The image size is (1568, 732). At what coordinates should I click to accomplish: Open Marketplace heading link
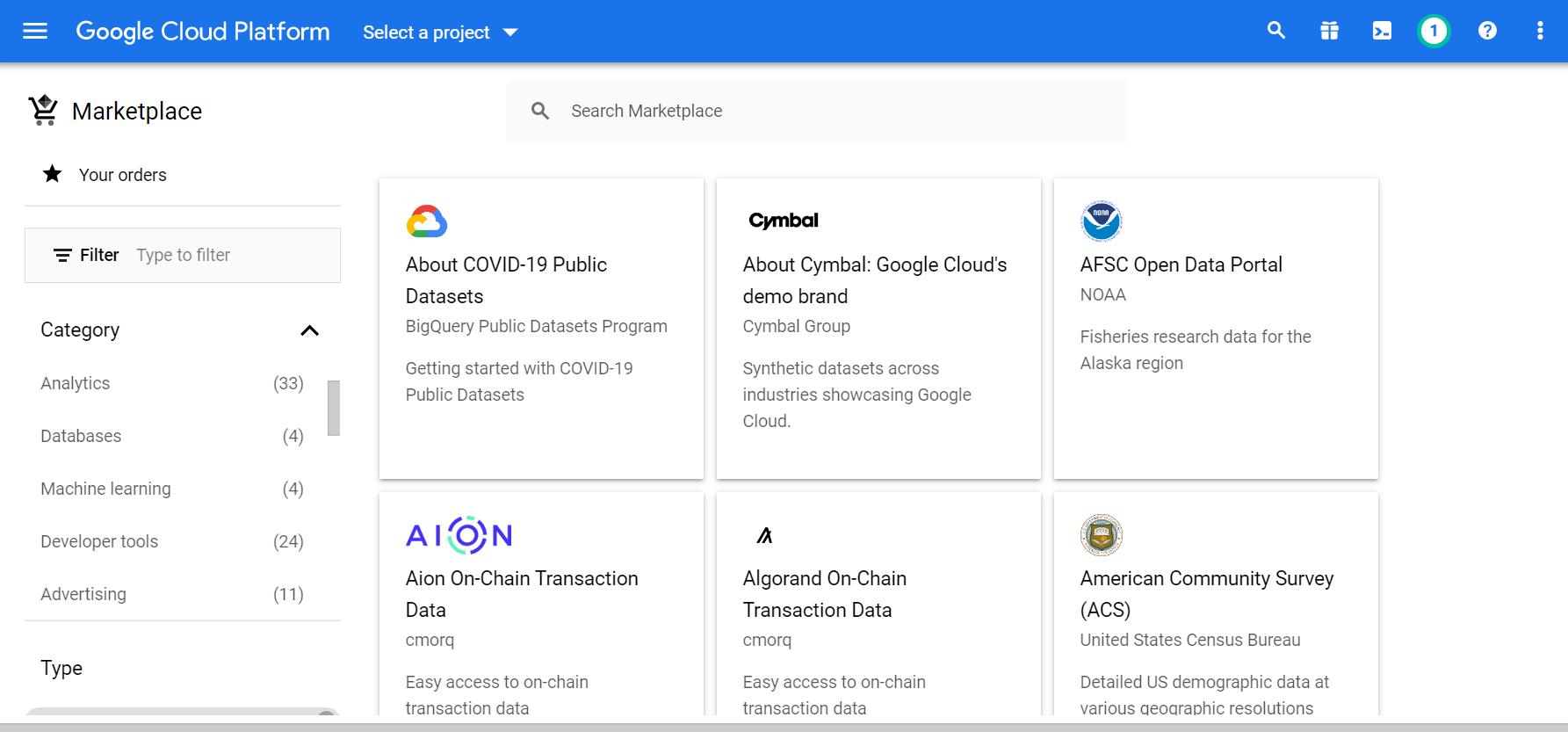click(137, 112)
